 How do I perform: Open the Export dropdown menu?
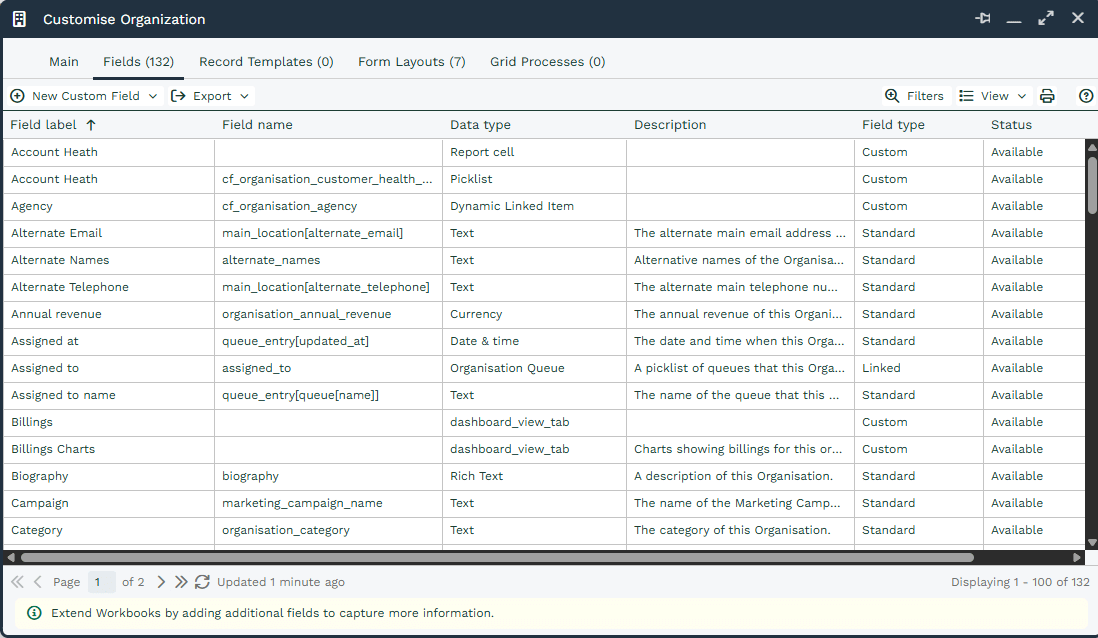[x=210, y=96]
